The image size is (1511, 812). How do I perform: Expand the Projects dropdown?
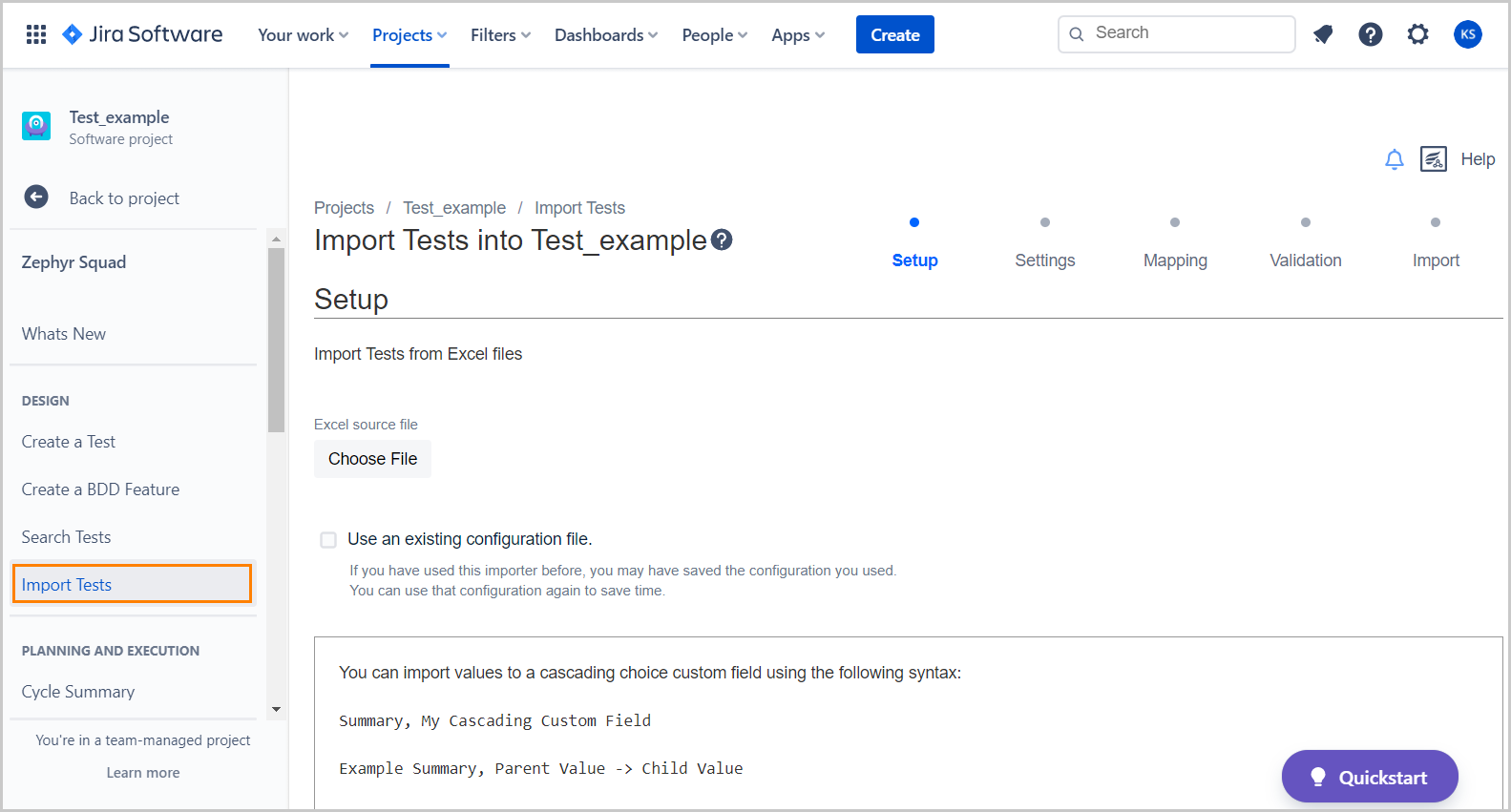[x=409, y=35]
